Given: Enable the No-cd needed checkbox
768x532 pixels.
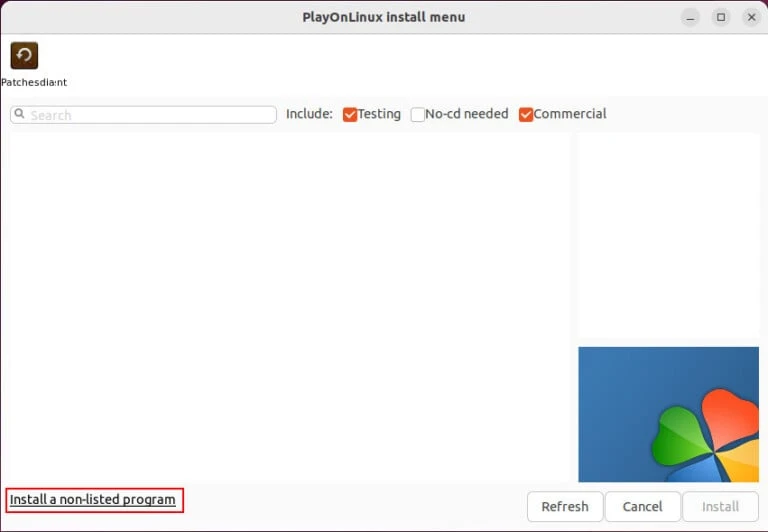Looking at the screenshot, I should tap(418, 115).
